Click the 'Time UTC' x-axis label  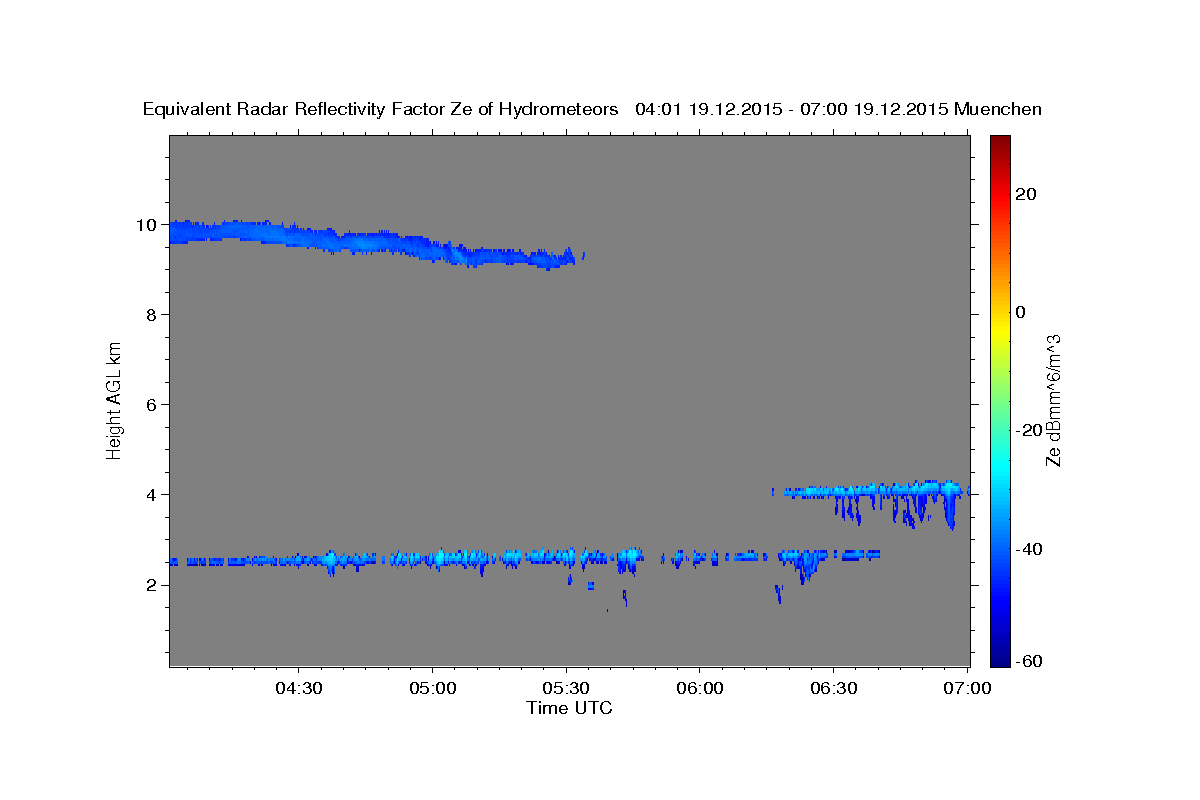click(x=569, y=708)
